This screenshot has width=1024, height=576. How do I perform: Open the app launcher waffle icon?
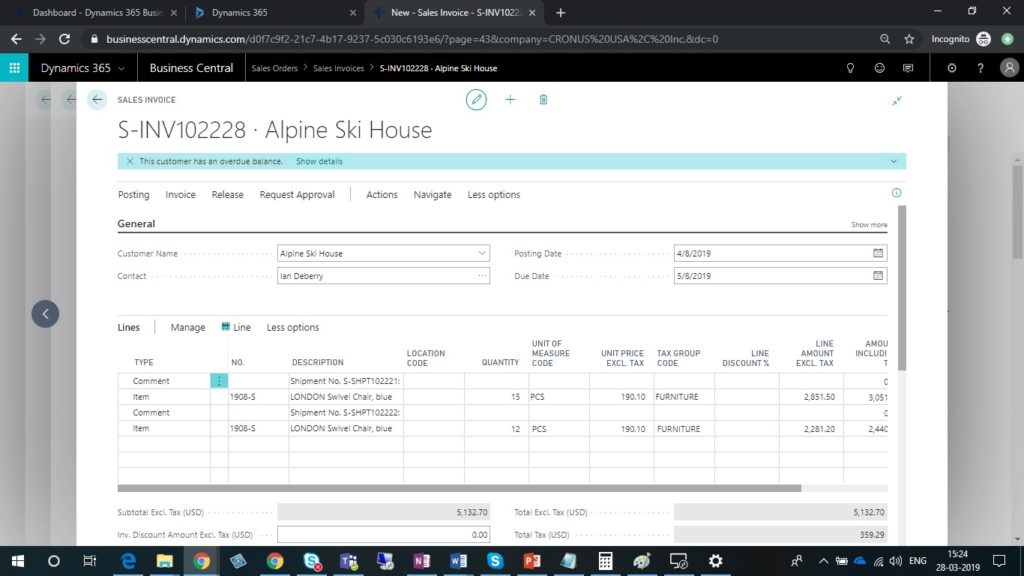coord(15,68)
